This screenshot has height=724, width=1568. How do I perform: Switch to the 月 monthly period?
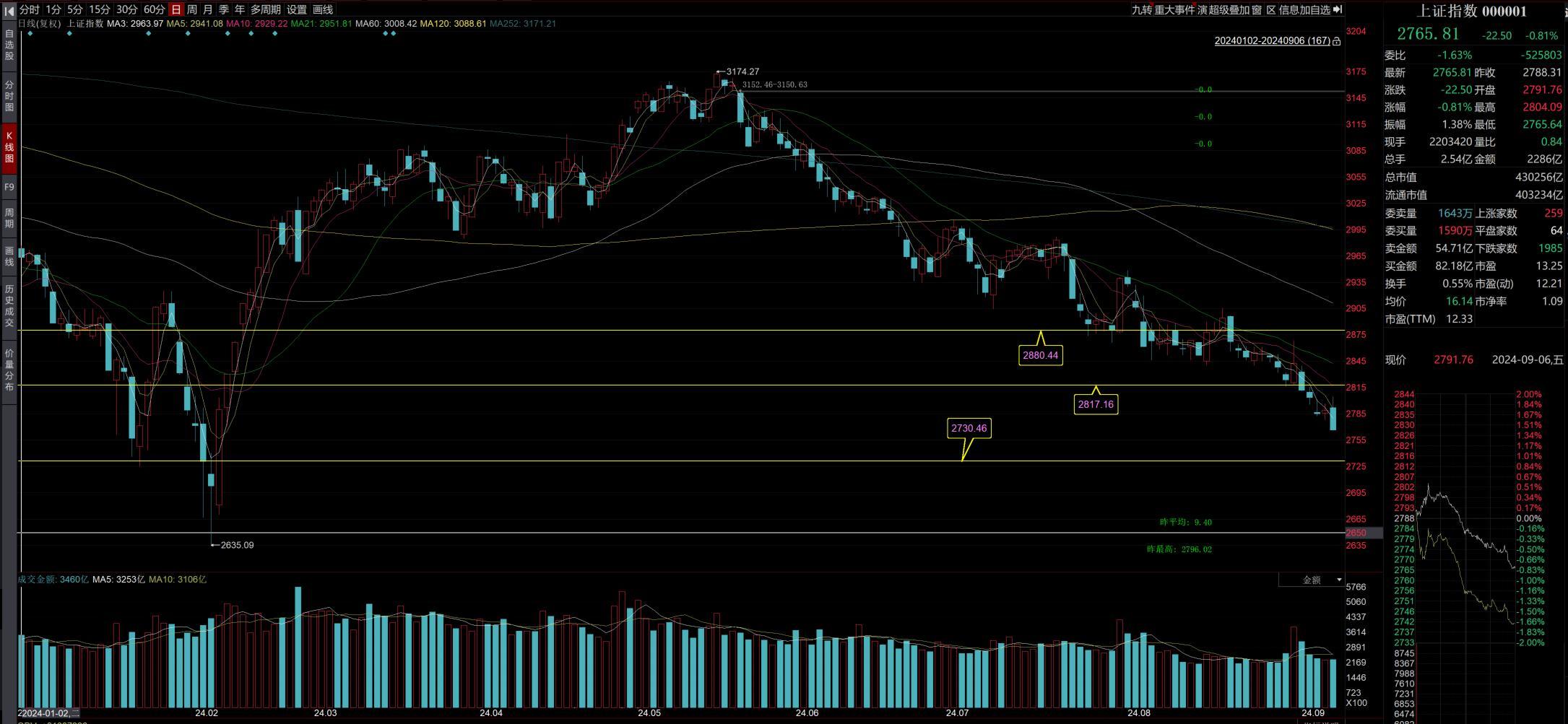[208, 9]
